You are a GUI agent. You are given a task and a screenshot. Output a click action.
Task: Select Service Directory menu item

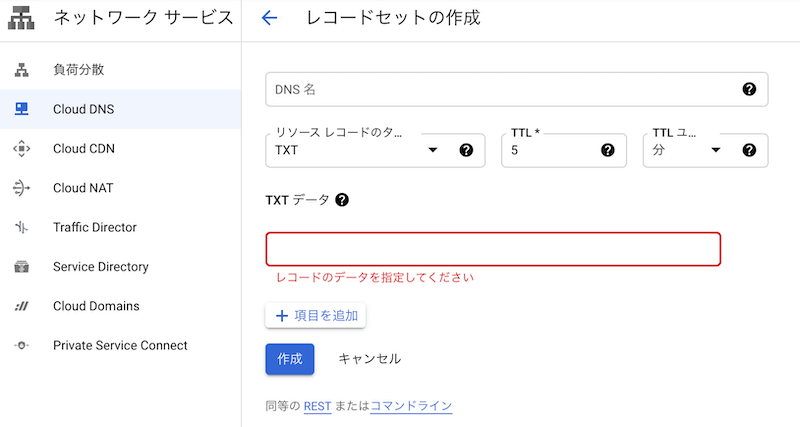point(100,267)
